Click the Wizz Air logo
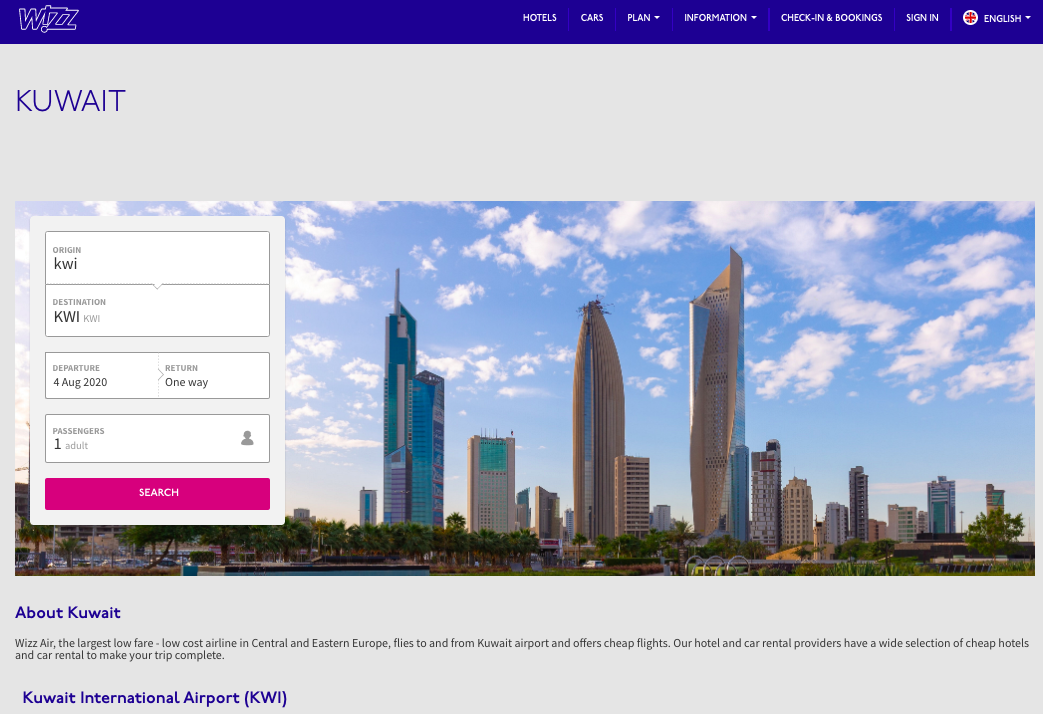The width and height of the screenshot is (1043, 714). coord(48,19)
